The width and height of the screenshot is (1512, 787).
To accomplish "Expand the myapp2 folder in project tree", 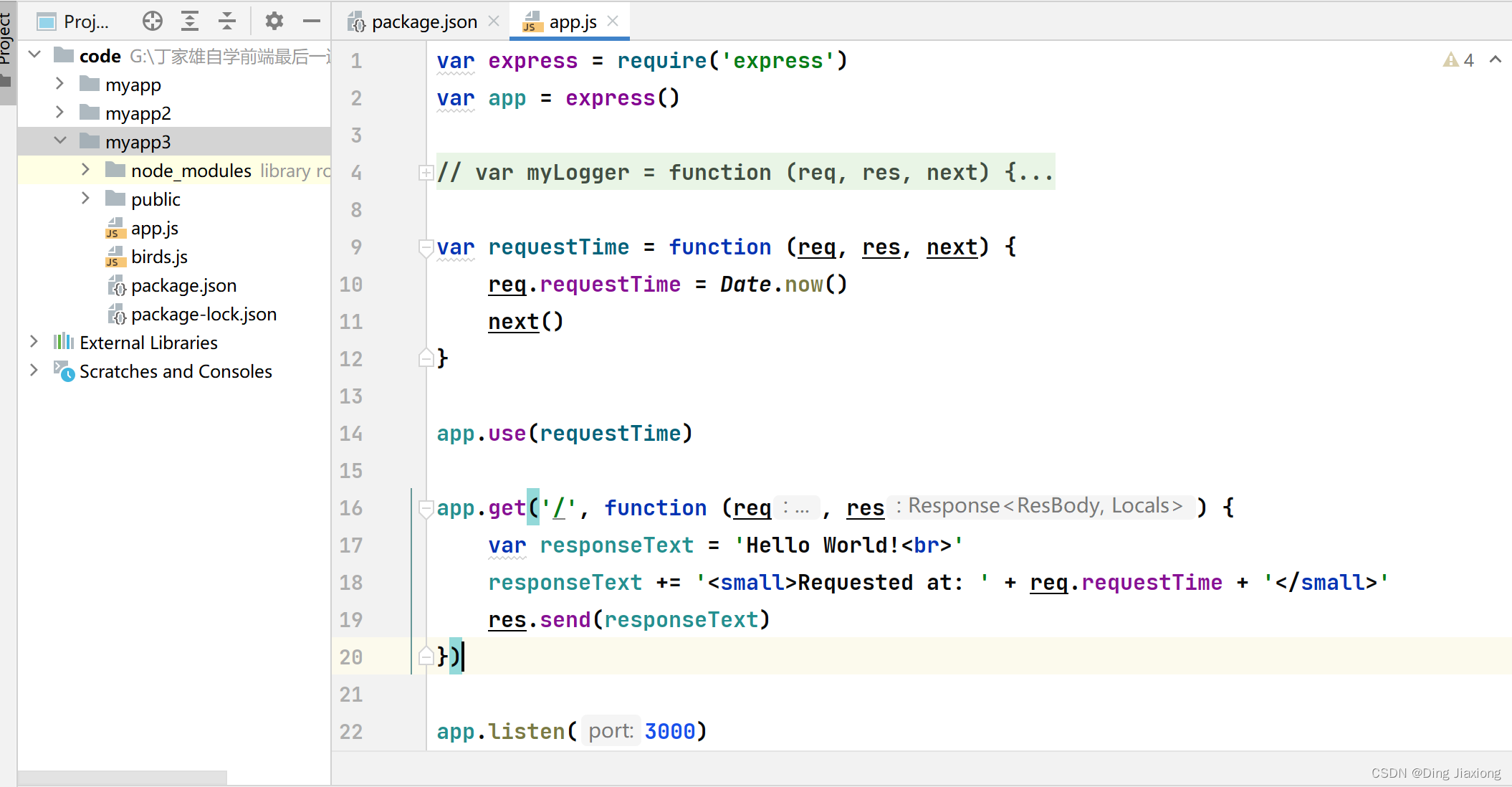I will (x=58, y=112).
